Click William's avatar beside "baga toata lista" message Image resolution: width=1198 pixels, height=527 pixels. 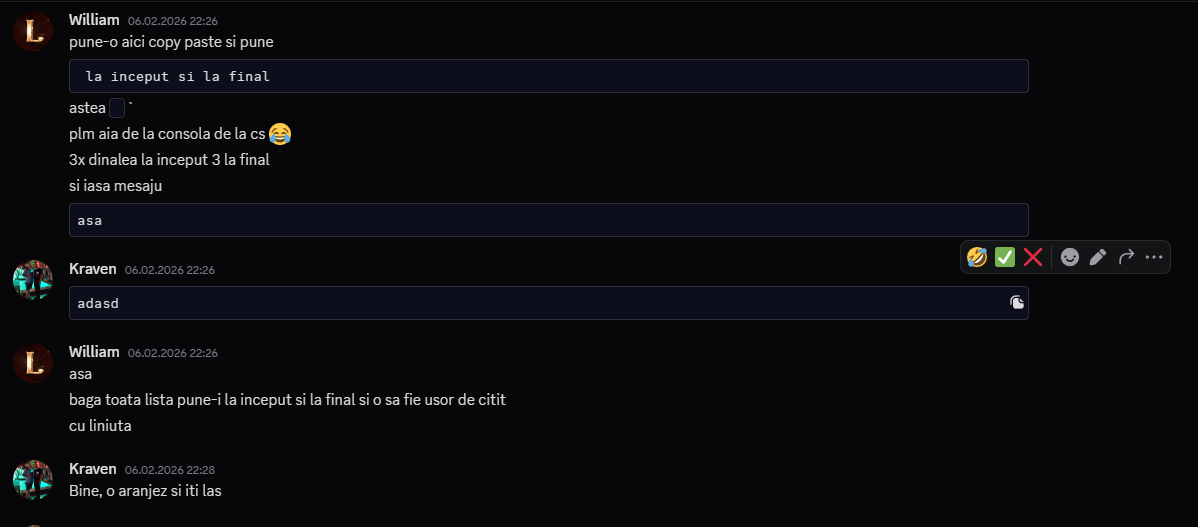[x=33, y=363]
